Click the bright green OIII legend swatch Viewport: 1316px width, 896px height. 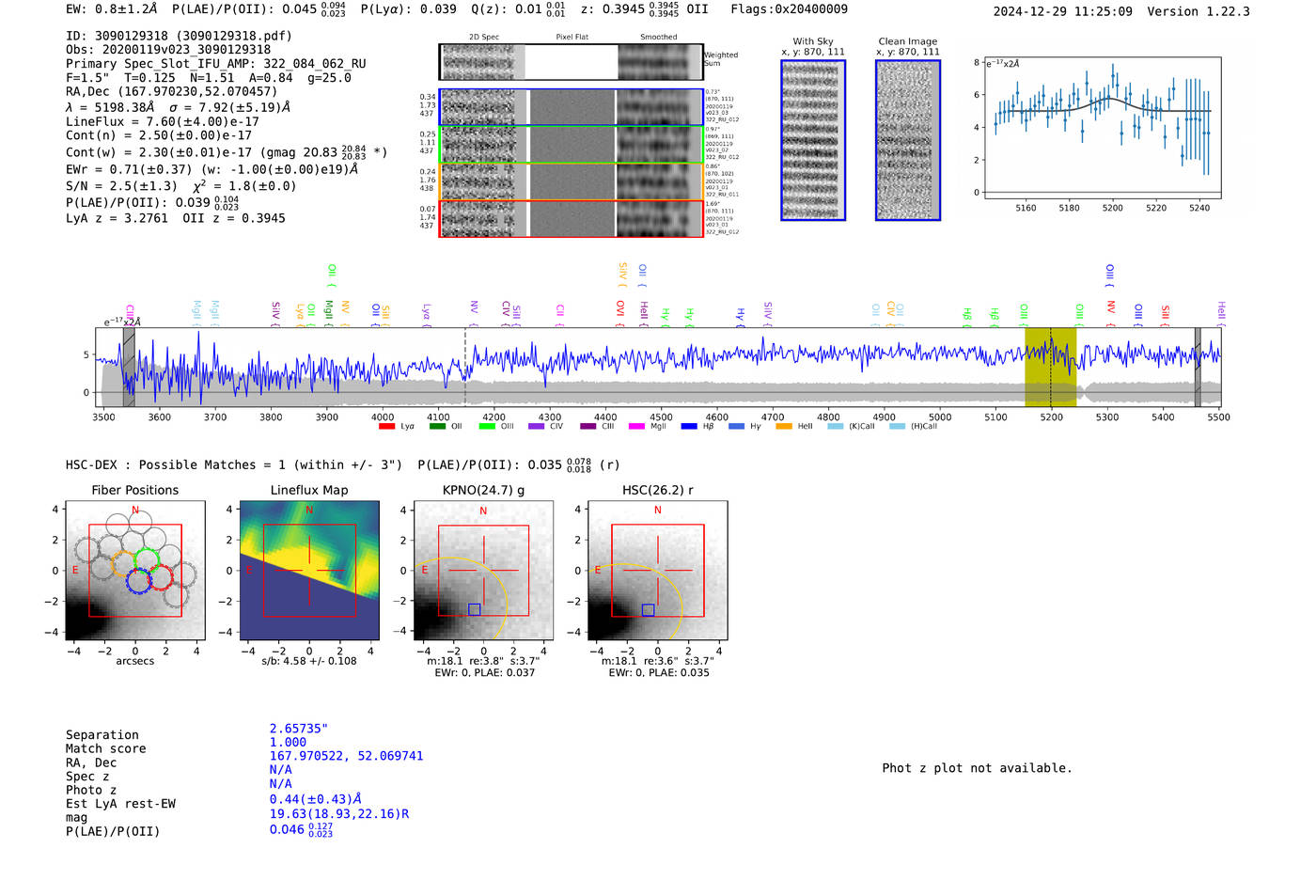click(x=486, y=427)
